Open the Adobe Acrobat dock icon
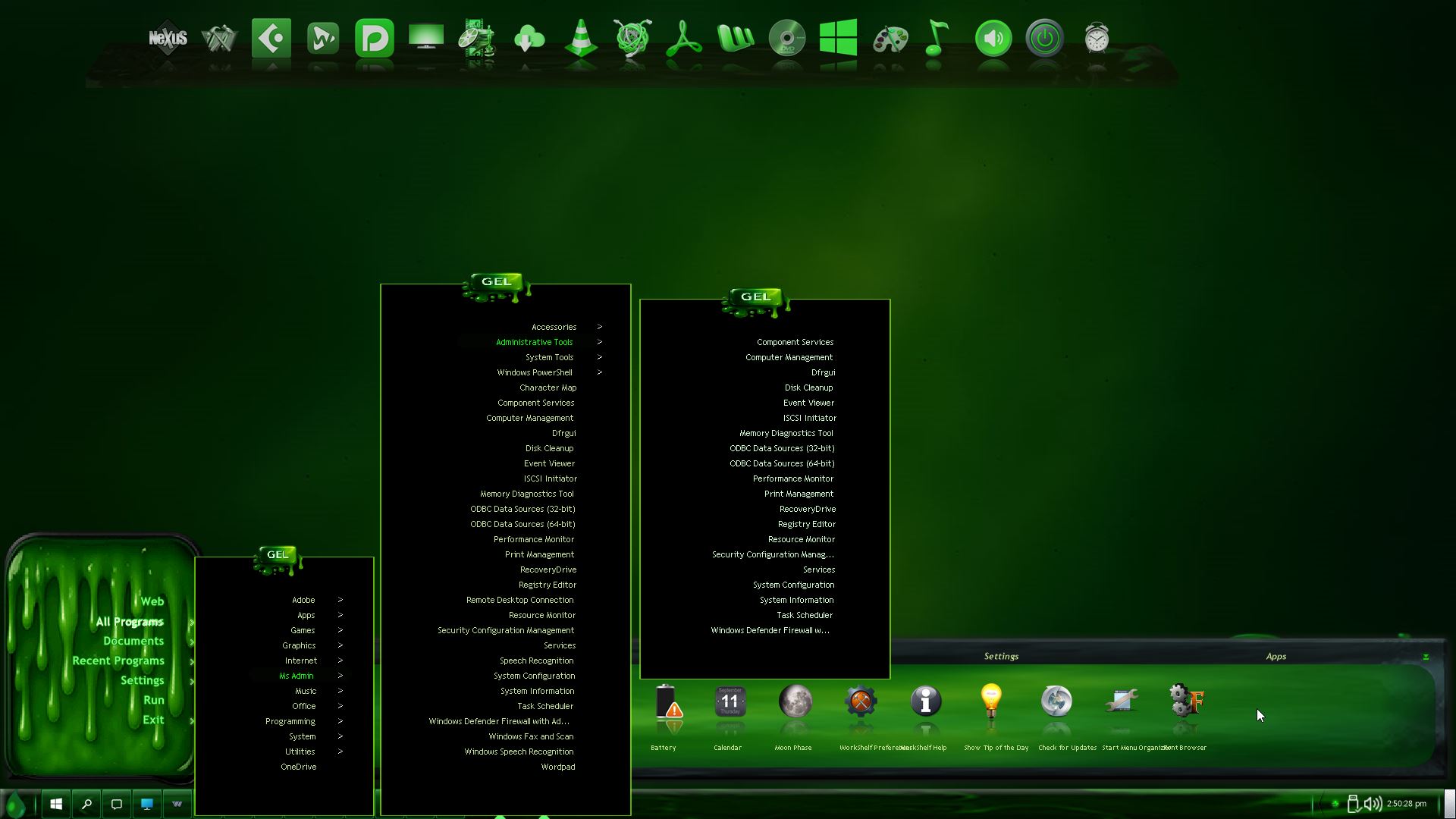 click(x=683, y=38)
